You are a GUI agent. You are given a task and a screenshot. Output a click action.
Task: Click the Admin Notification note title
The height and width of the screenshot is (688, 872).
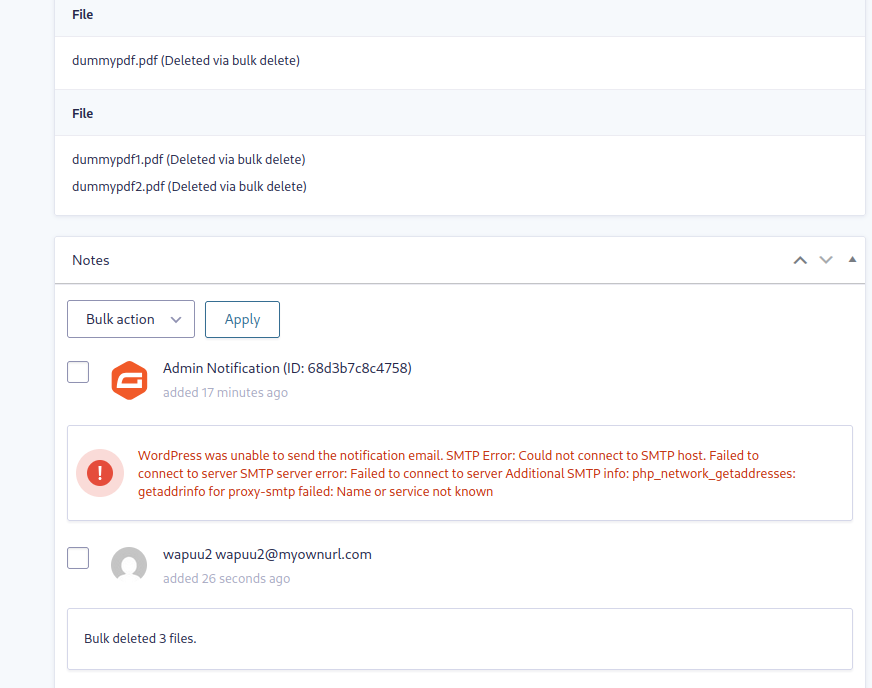pos(287,368)
